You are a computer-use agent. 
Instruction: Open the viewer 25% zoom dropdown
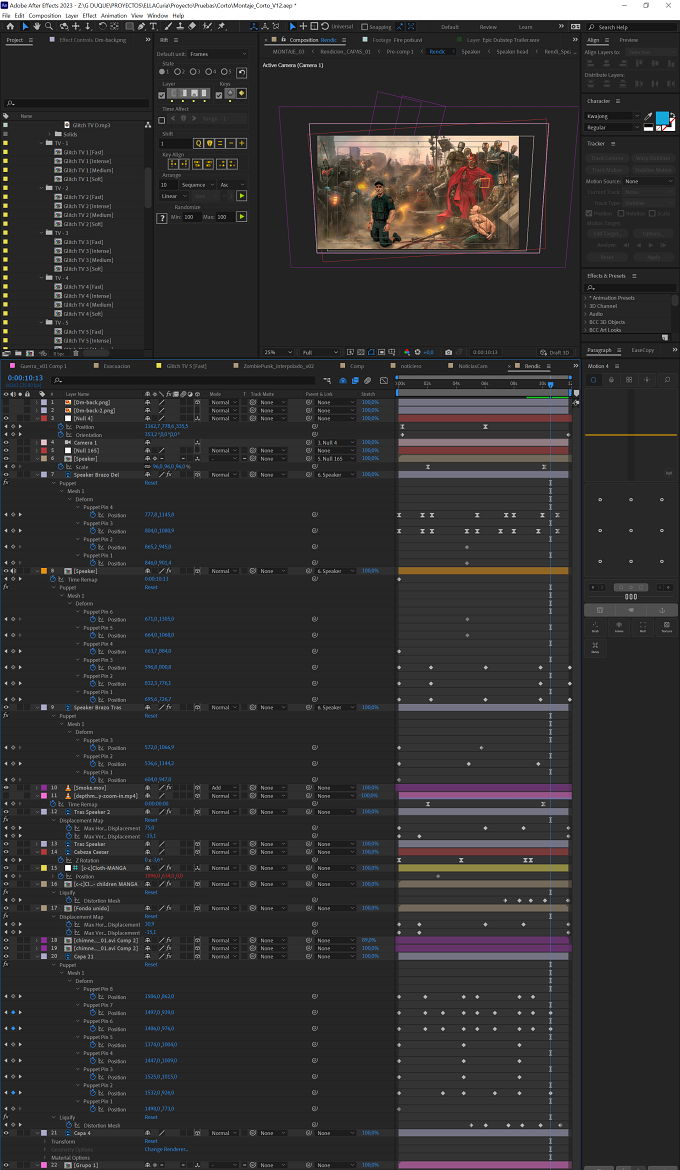pyautogui.click(x=278, y=352)
